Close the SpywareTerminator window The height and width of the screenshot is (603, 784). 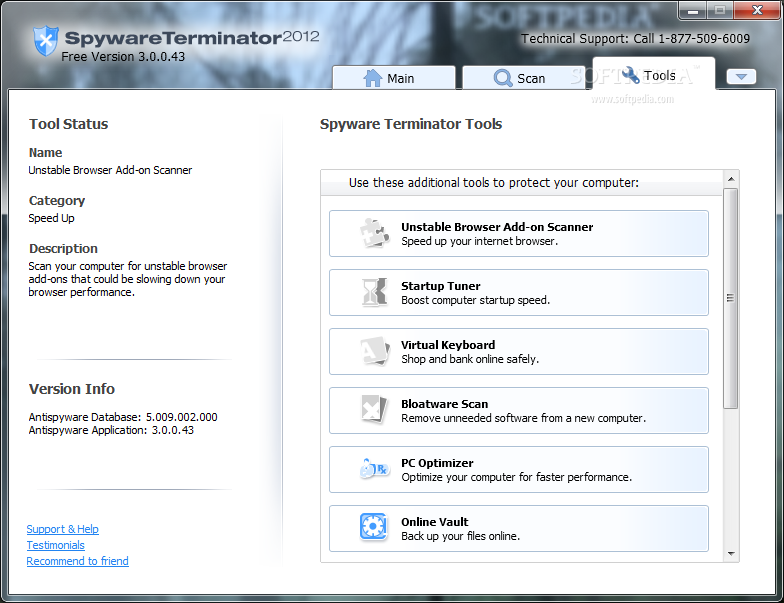[757, 10]
